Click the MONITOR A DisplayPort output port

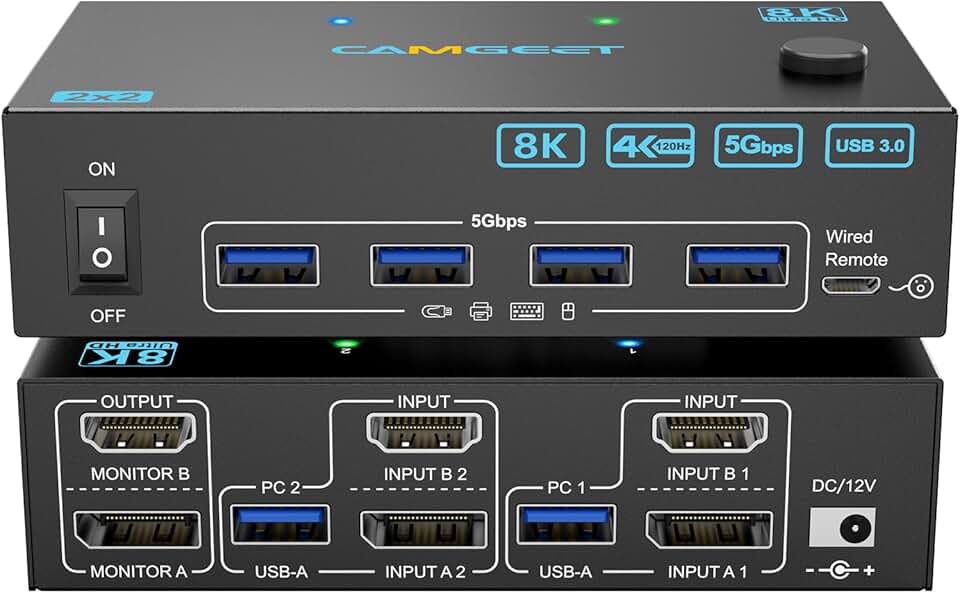pos(137,529)
